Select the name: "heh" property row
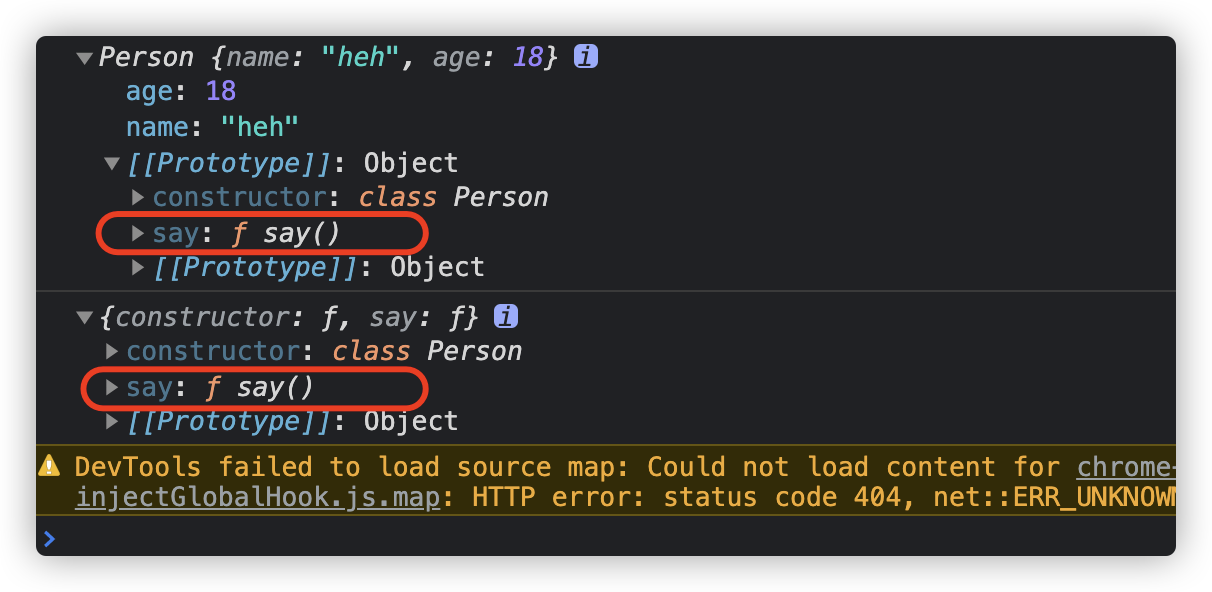 [213, 127]
